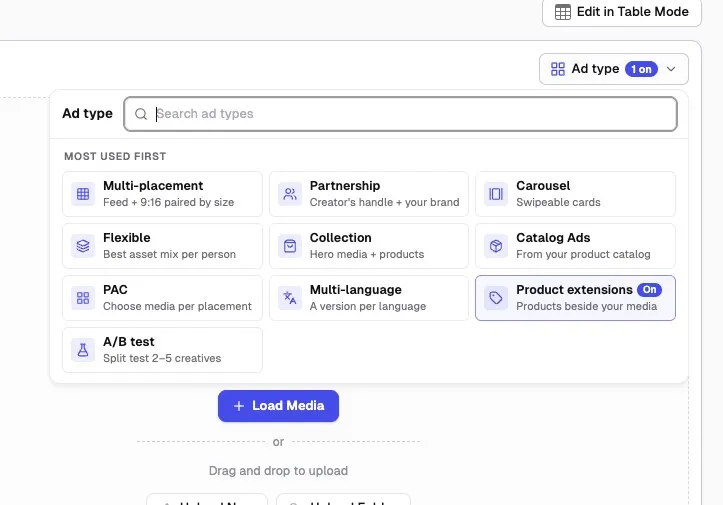This screenshot has width=723, height=505.
Task: Click the table icon in Edit in Table Mode
Action: point(563,12)
